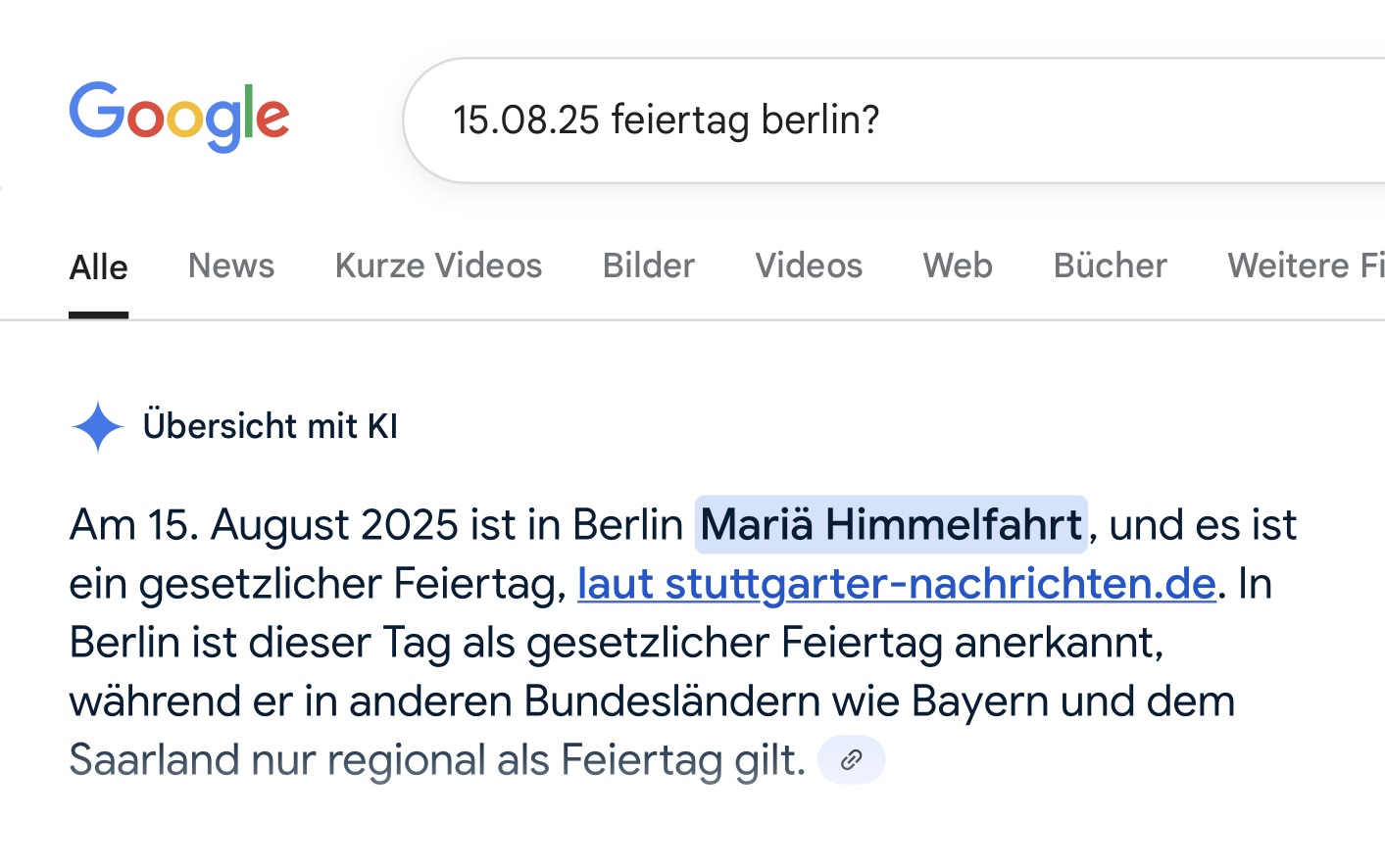Image resolution: width=1385 pixels, height=868 pixels.
Task: Select the Bücher tab
Action: [1111, 265]
